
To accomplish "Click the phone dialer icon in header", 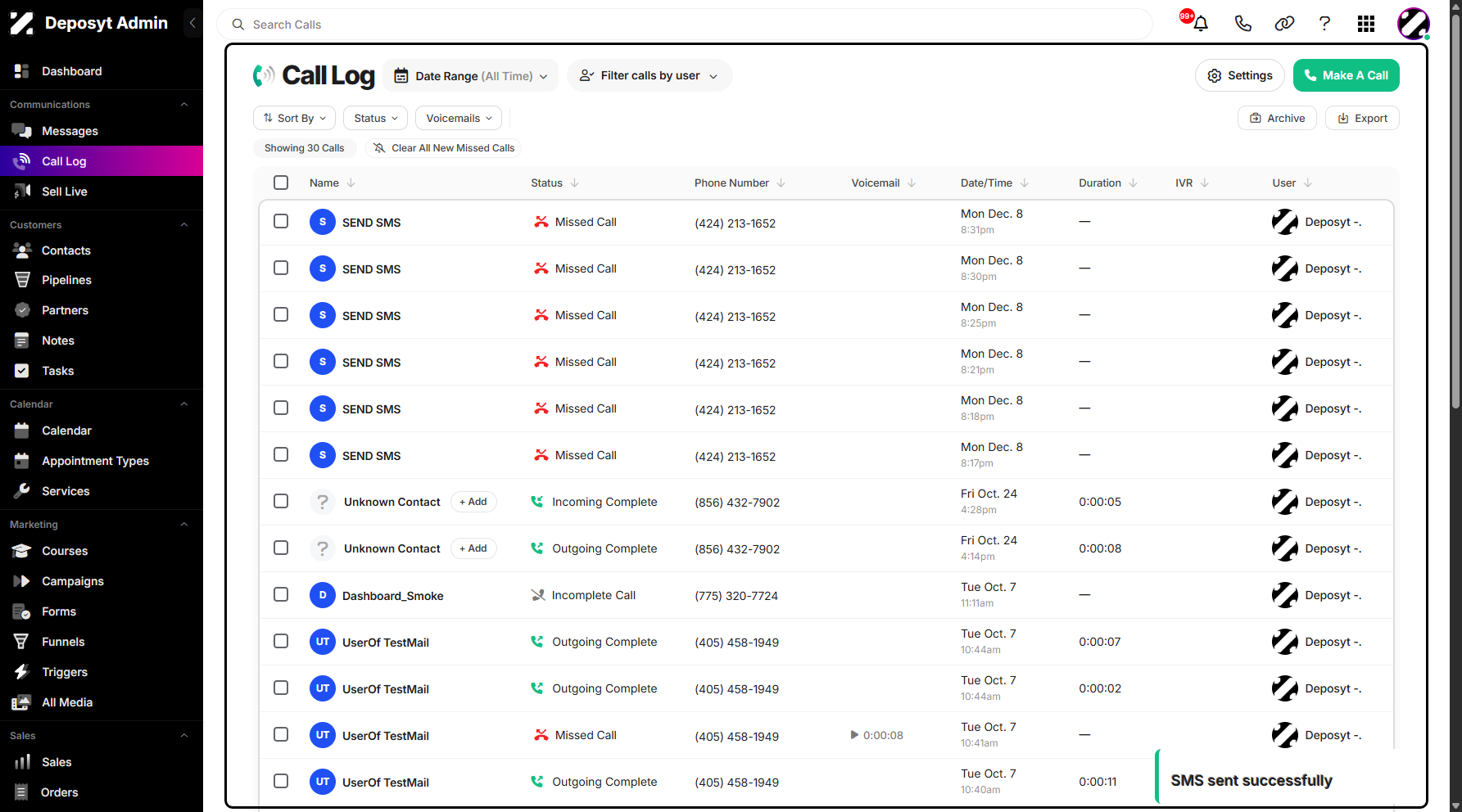I will pyautogui.click(x=1242, y=24).
